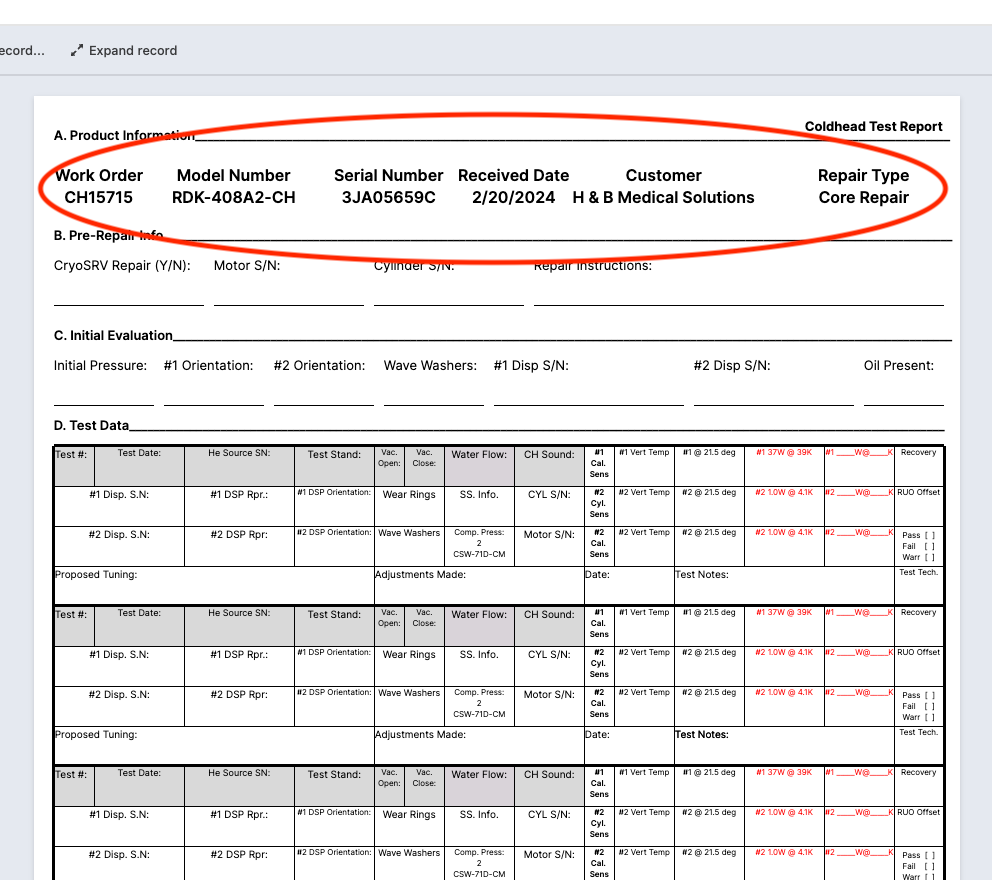Click the #2 Disp S/N label in Initial Evaluation
Image resolution: width=992 pixels, height=880 pixels.
pos(732,366)
